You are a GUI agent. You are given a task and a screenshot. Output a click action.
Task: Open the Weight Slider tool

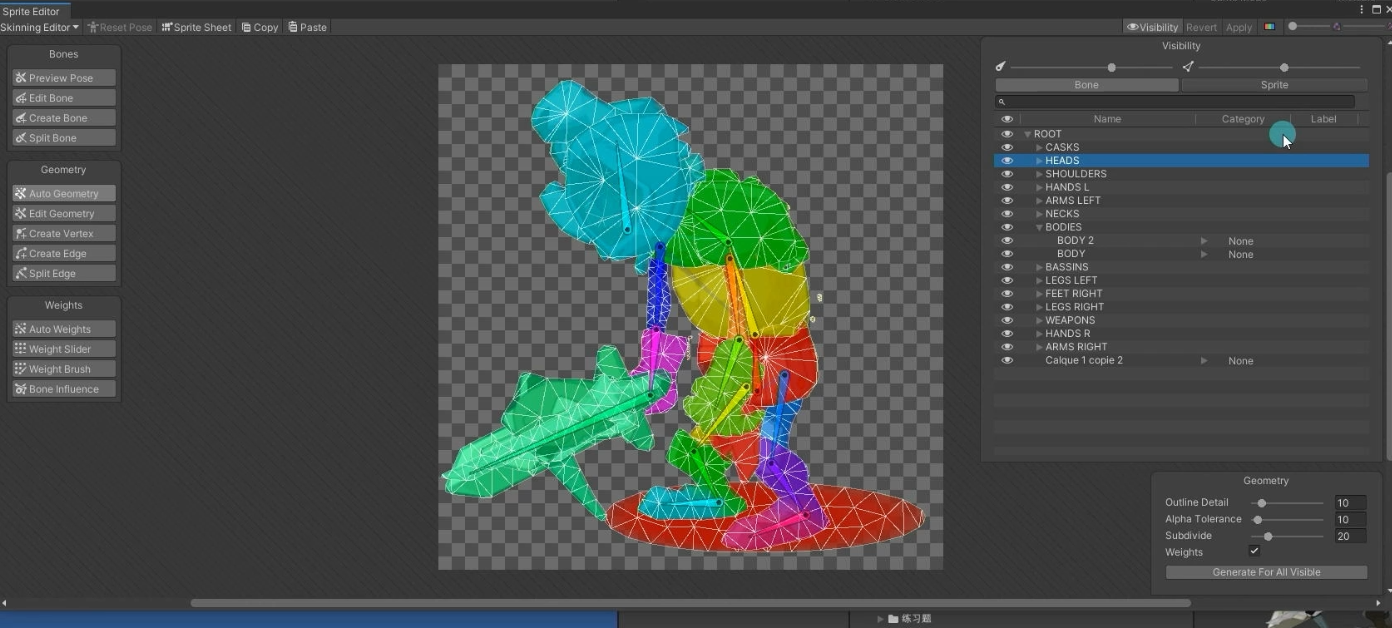tap(64, 349)
